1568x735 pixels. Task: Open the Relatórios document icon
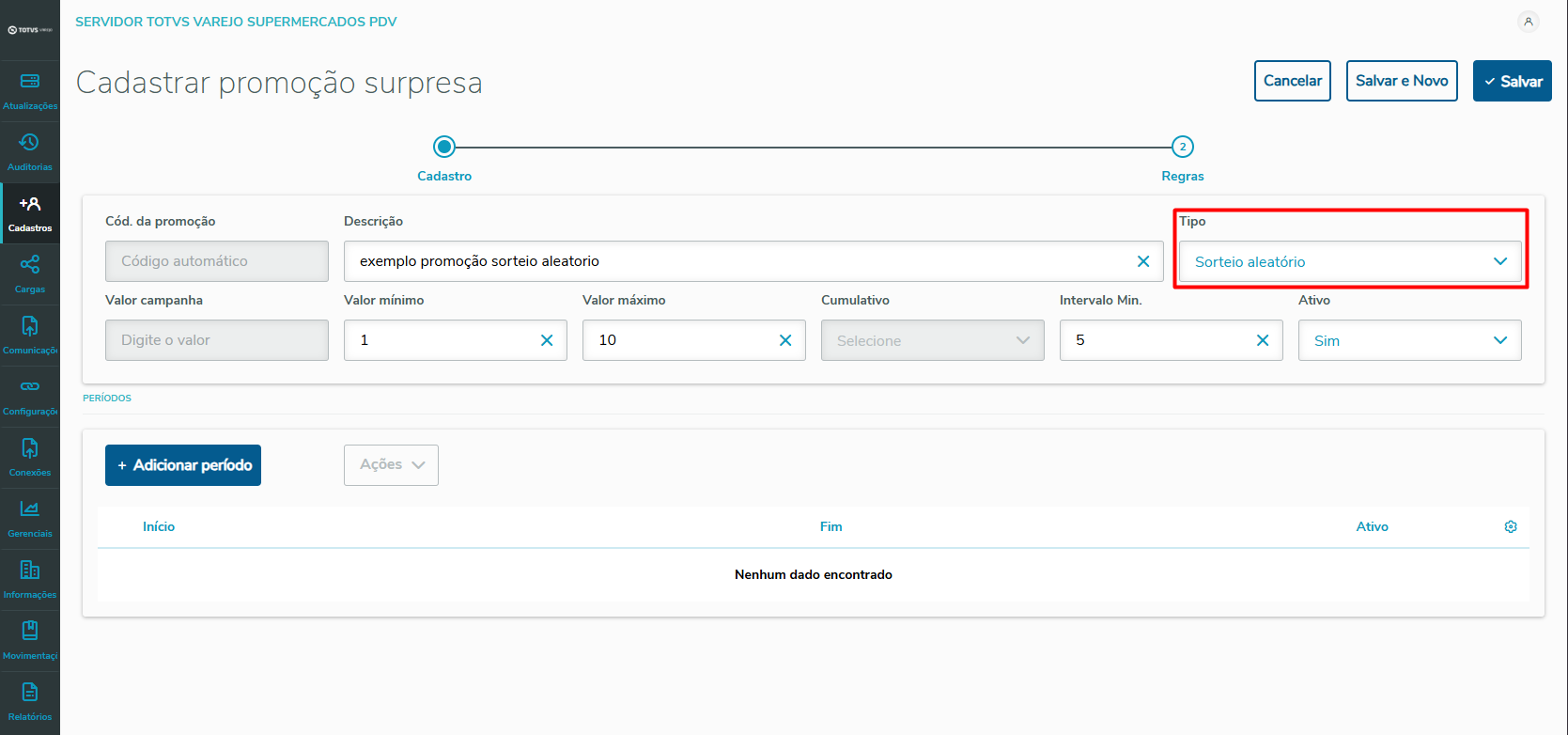pos(30,693)
